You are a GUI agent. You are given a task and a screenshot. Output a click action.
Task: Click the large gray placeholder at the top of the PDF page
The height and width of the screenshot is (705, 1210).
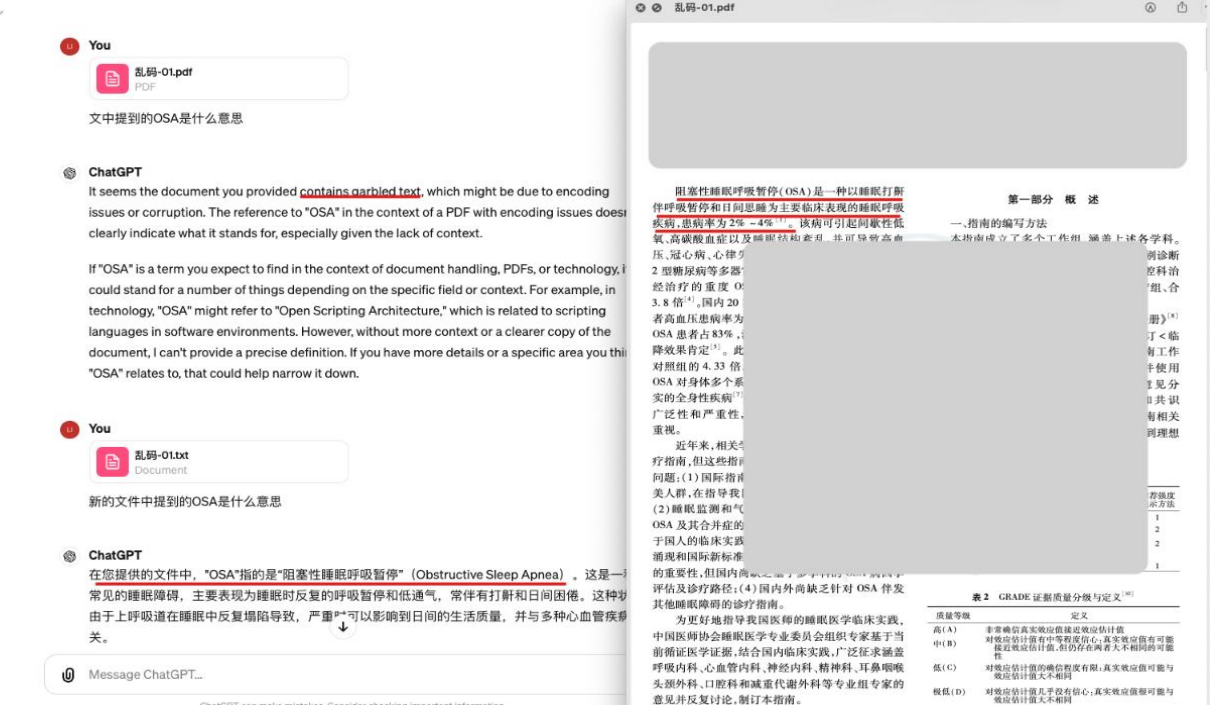[917, 105]
